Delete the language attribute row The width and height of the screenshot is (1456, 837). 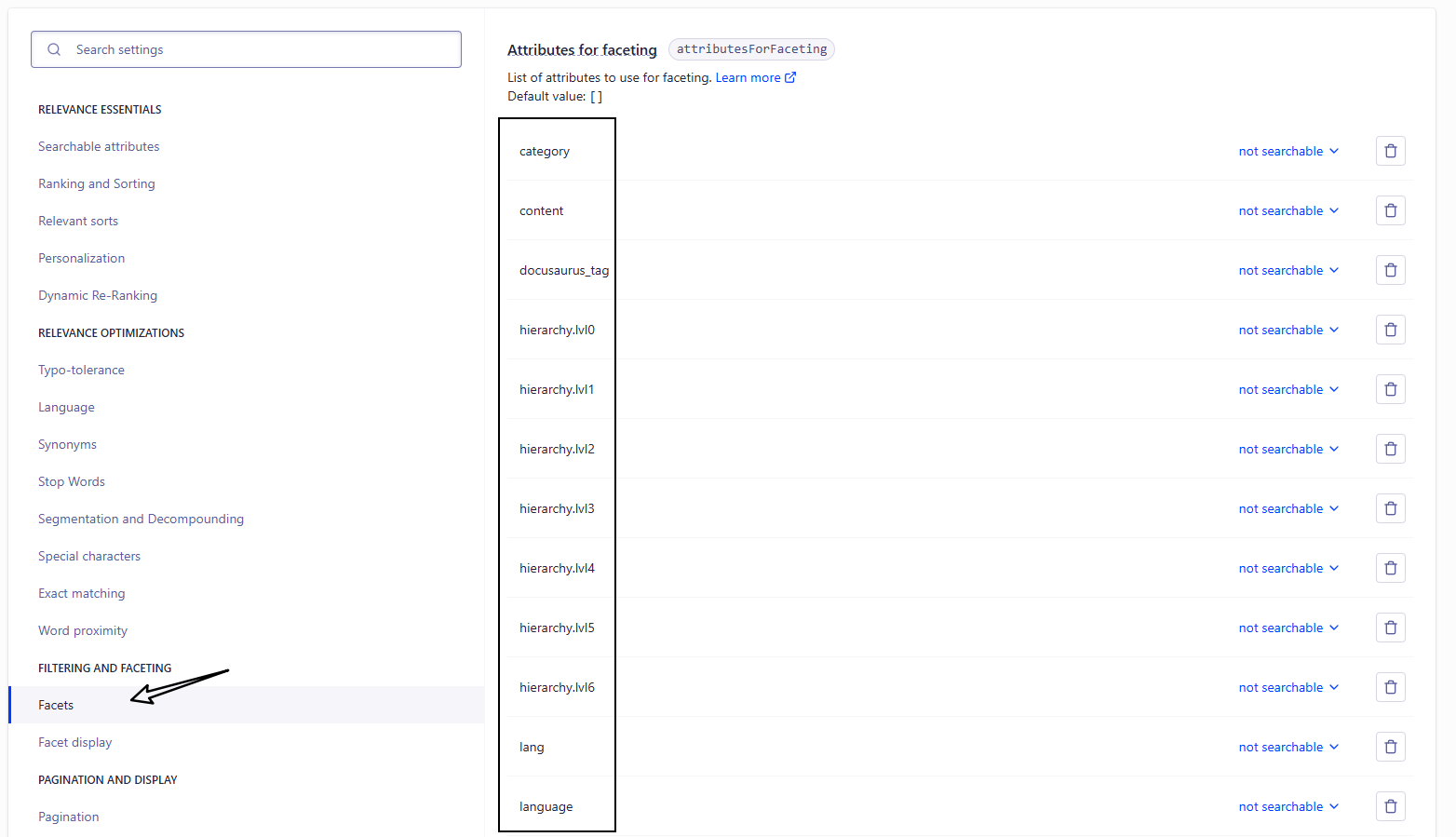[x=1390, y=806]
